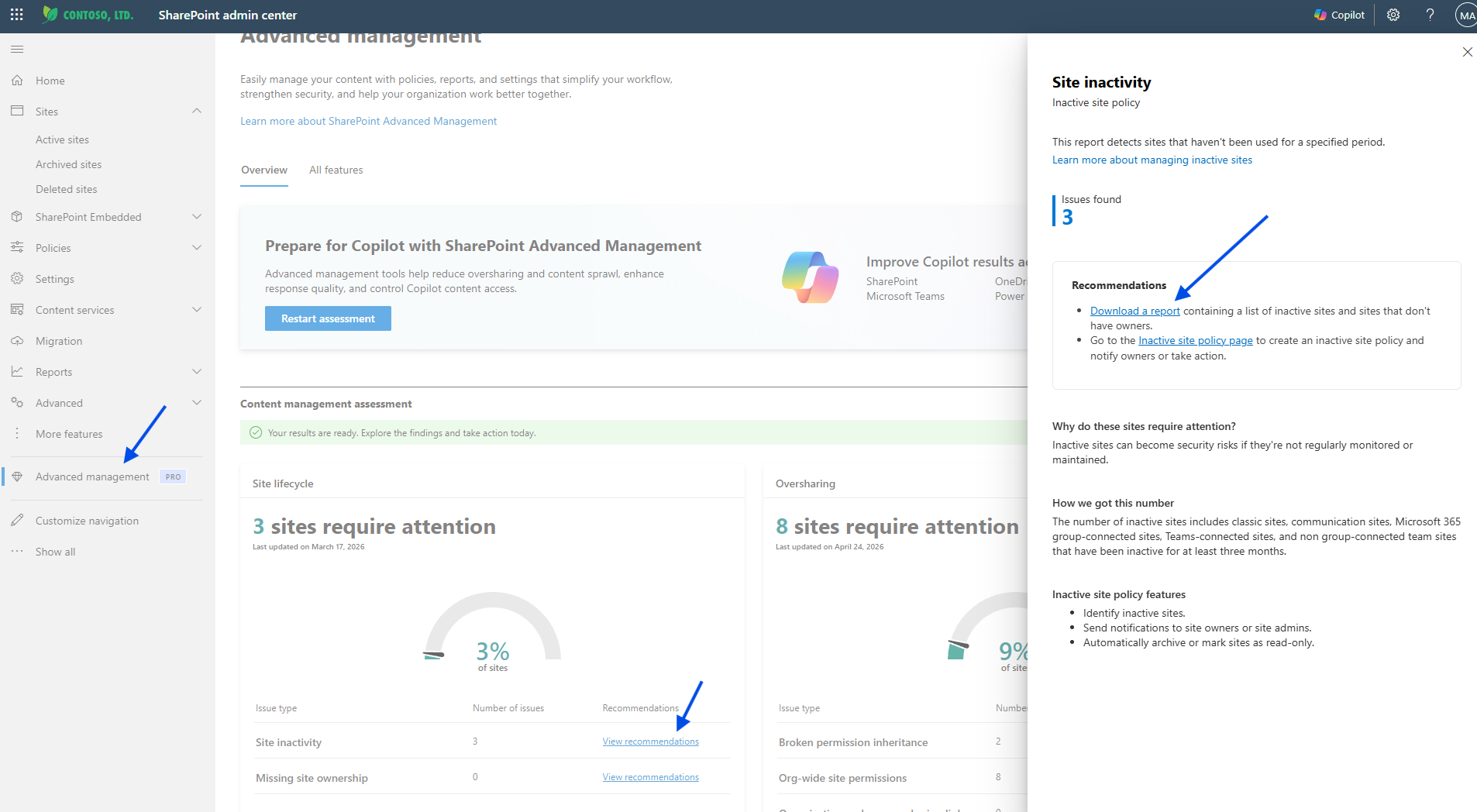
Task: Click the Copilot colorful logo graphic
Action: click(x=811, y=277)
